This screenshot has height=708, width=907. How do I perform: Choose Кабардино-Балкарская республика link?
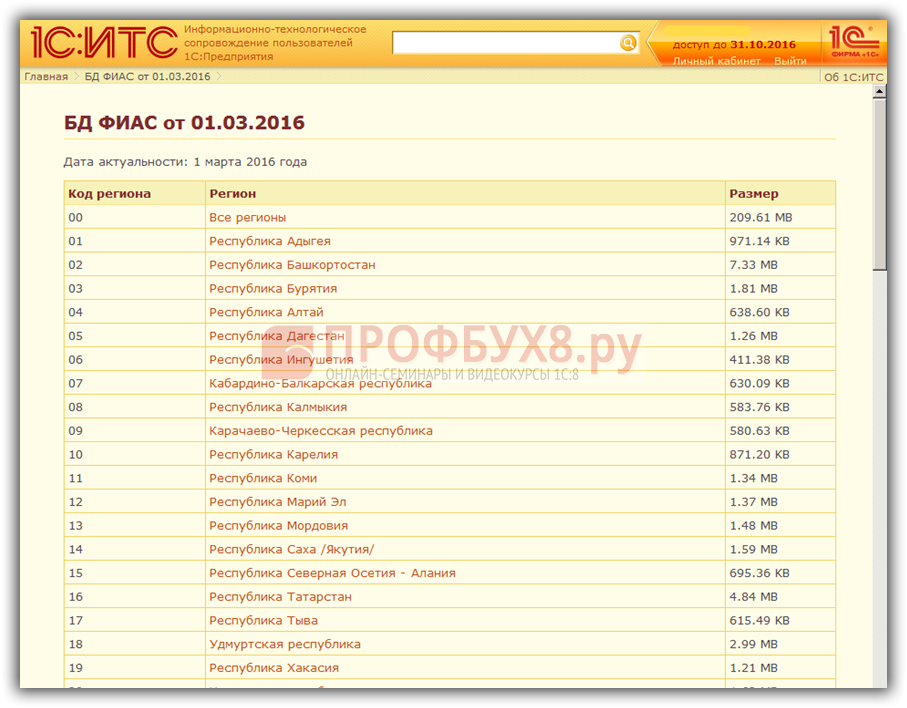coord(320,383)
